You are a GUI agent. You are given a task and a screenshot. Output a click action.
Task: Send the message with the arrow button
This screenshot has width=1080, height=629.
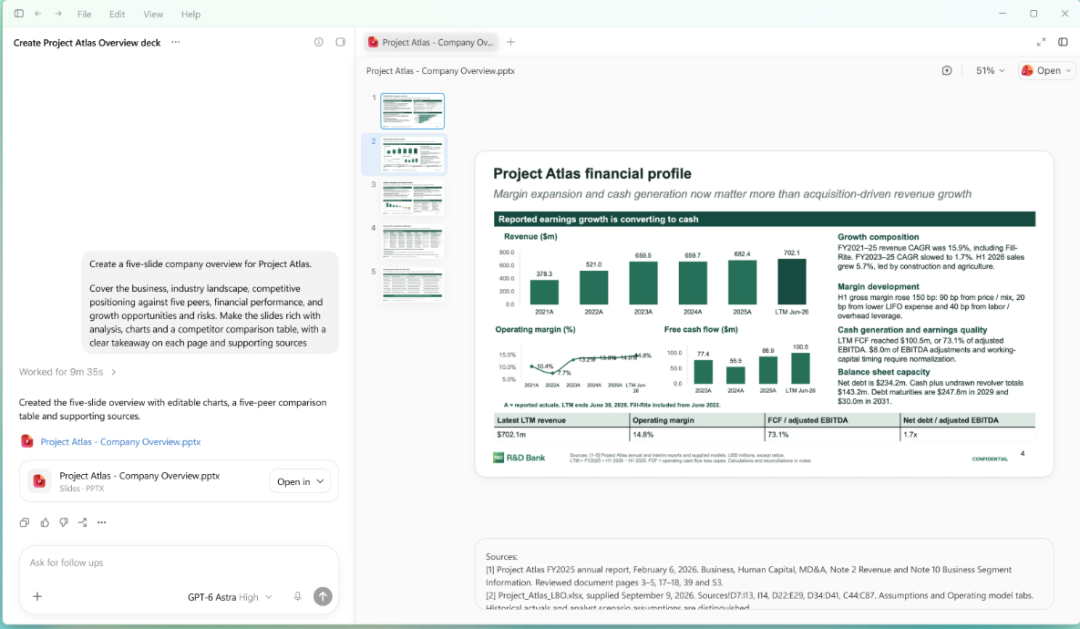point(322,597)
